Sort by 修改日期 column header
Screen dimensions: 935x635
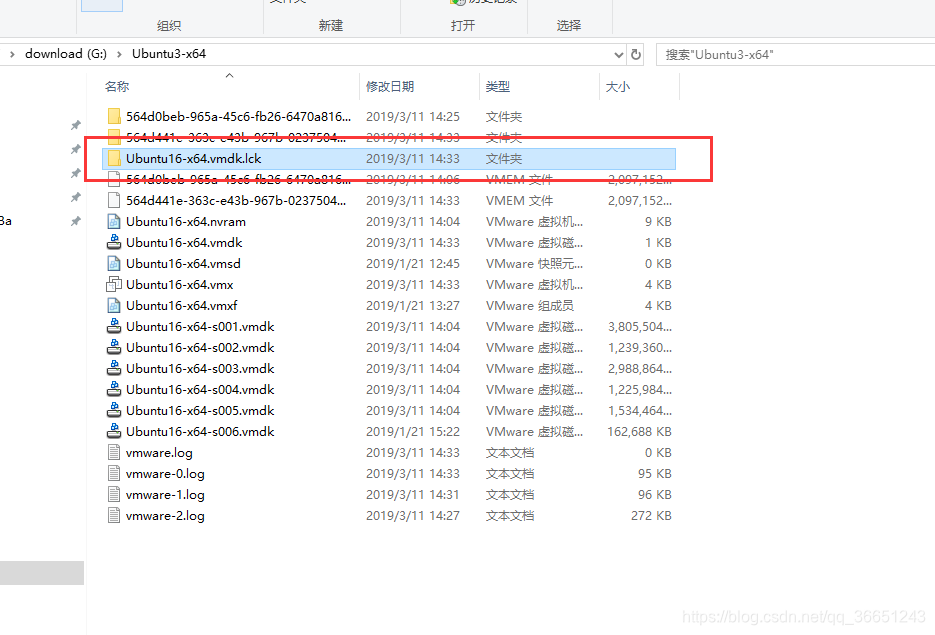(x=389, y=86)
